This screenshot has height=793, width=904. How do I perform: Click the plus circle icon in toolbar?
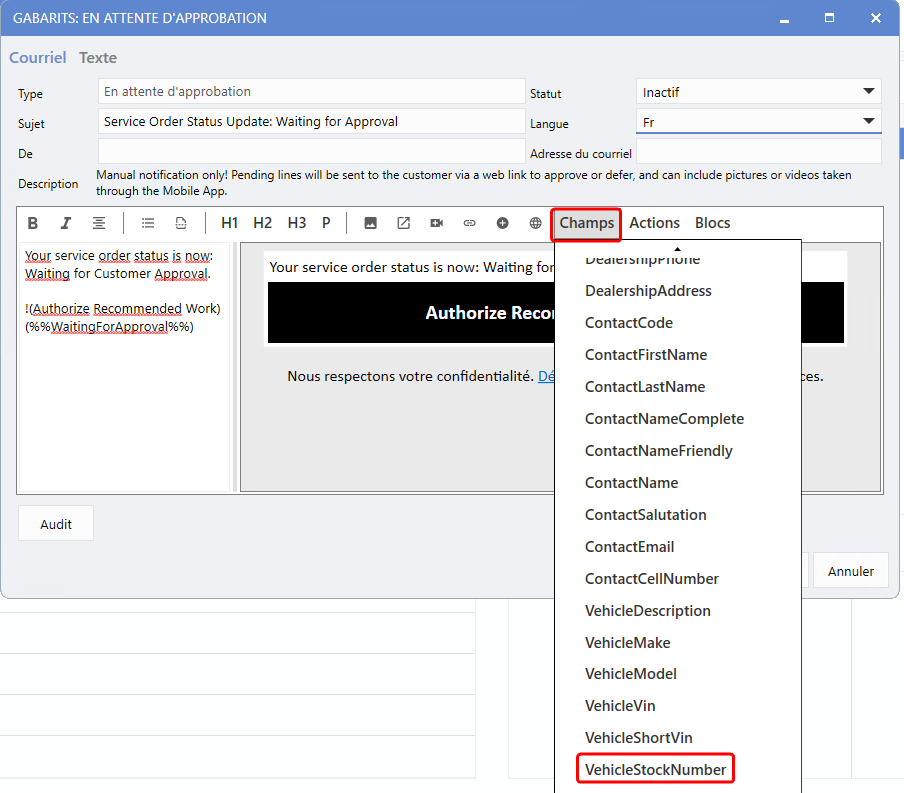coord(502,223)
